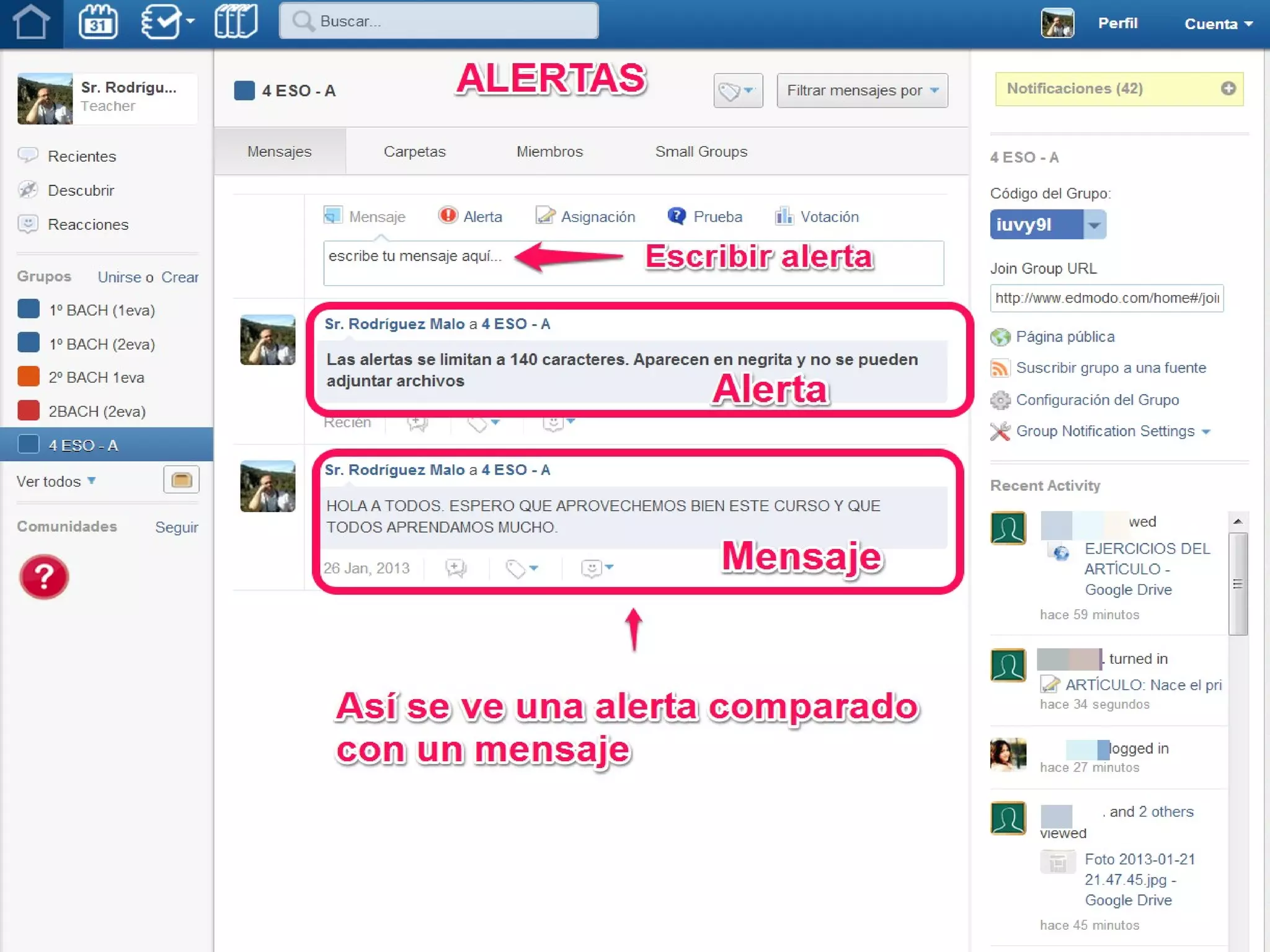
Task: Expand the group code iuvy9l dropdown arrow
Action: pos(1095,225)
